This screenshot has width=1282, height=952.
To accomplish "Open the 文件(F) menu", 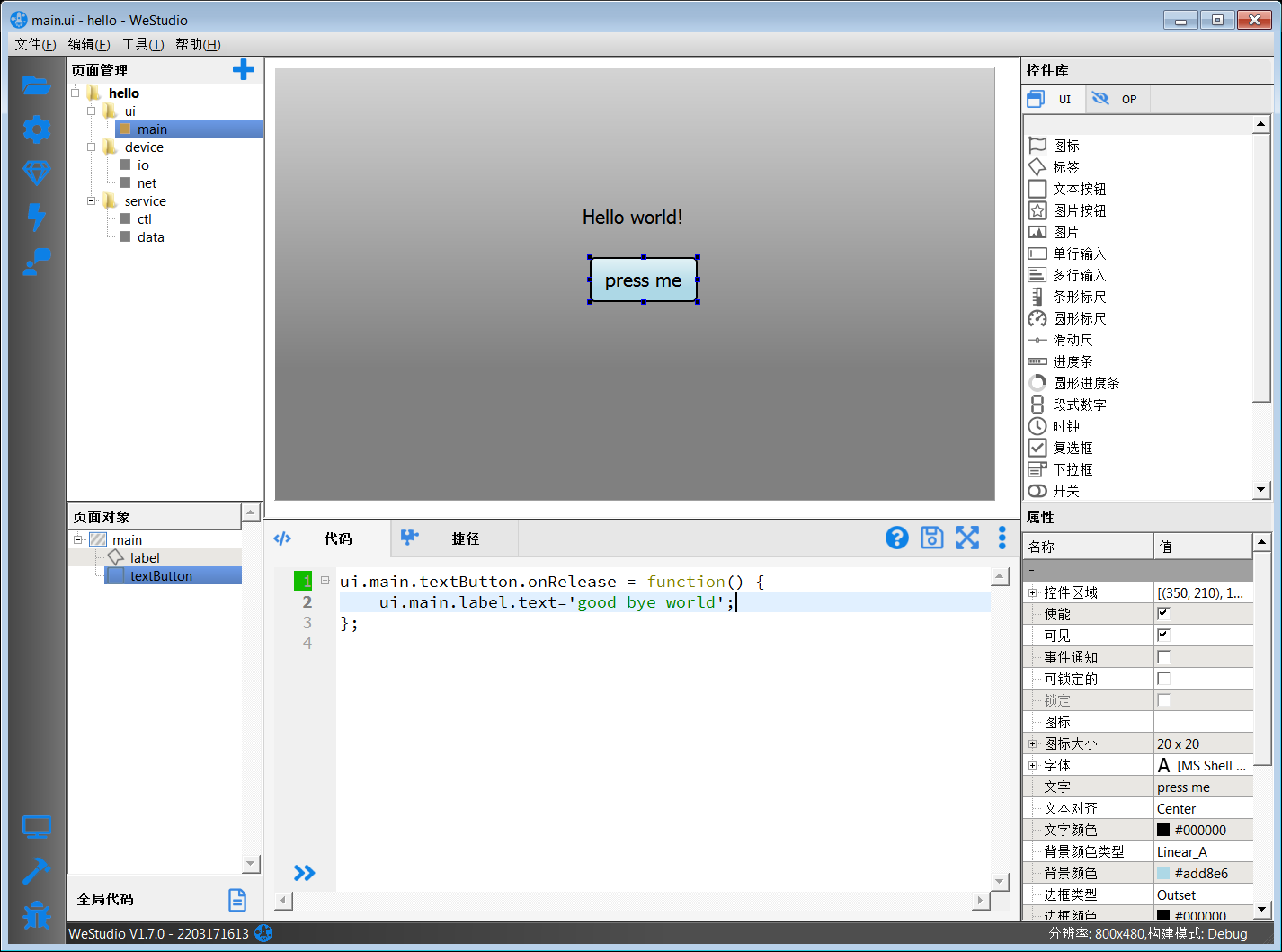I will (35, 44).
